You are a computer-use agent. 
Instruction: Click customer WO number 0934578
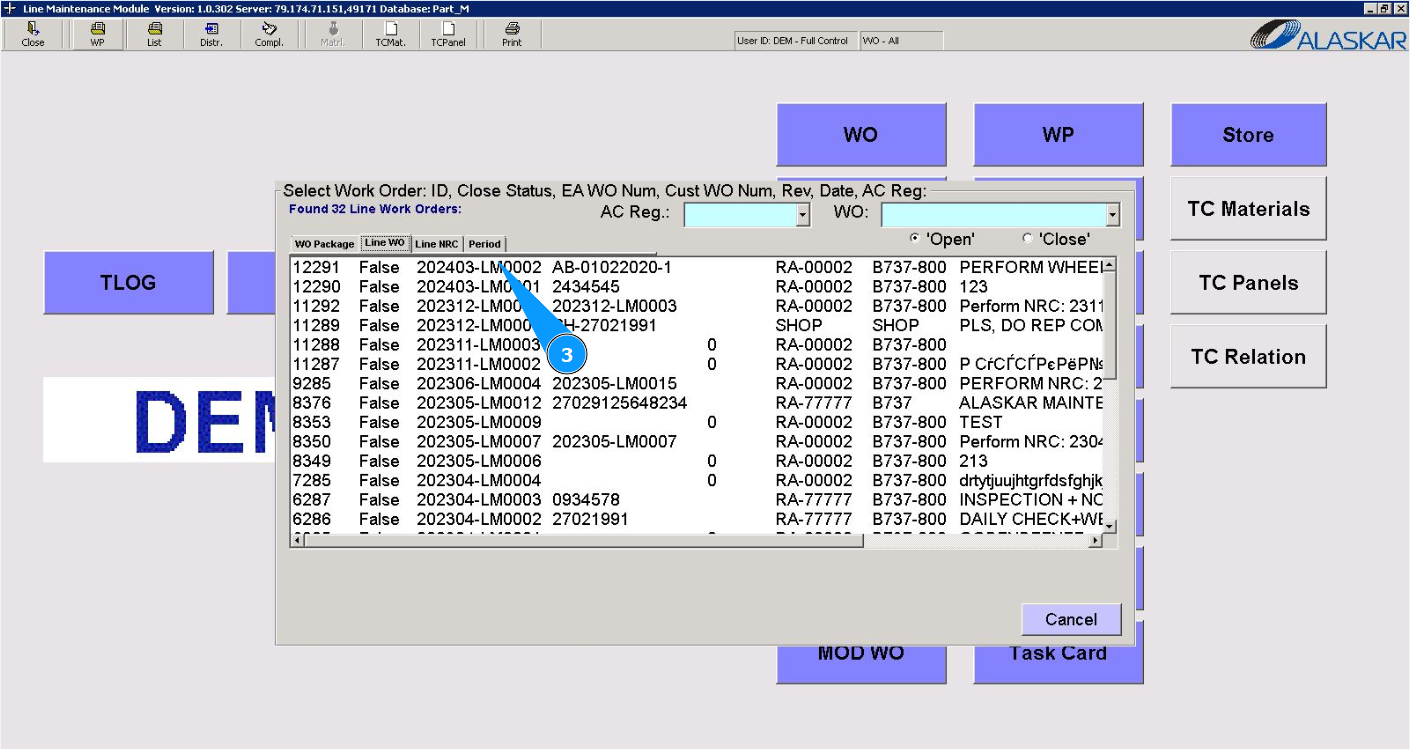(586, 500)
